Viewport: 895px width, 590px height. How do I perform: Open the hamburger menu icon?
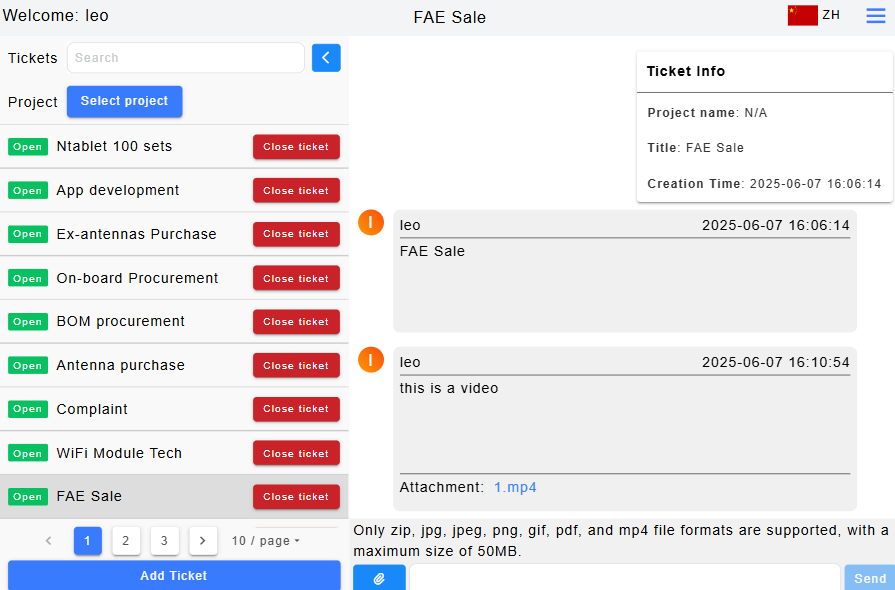(x=875, y=16)
